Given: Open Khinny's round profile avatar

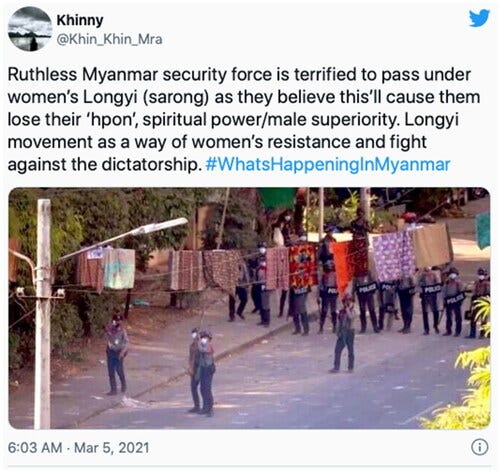Looking at the screenshot, I should click(30, 29).
